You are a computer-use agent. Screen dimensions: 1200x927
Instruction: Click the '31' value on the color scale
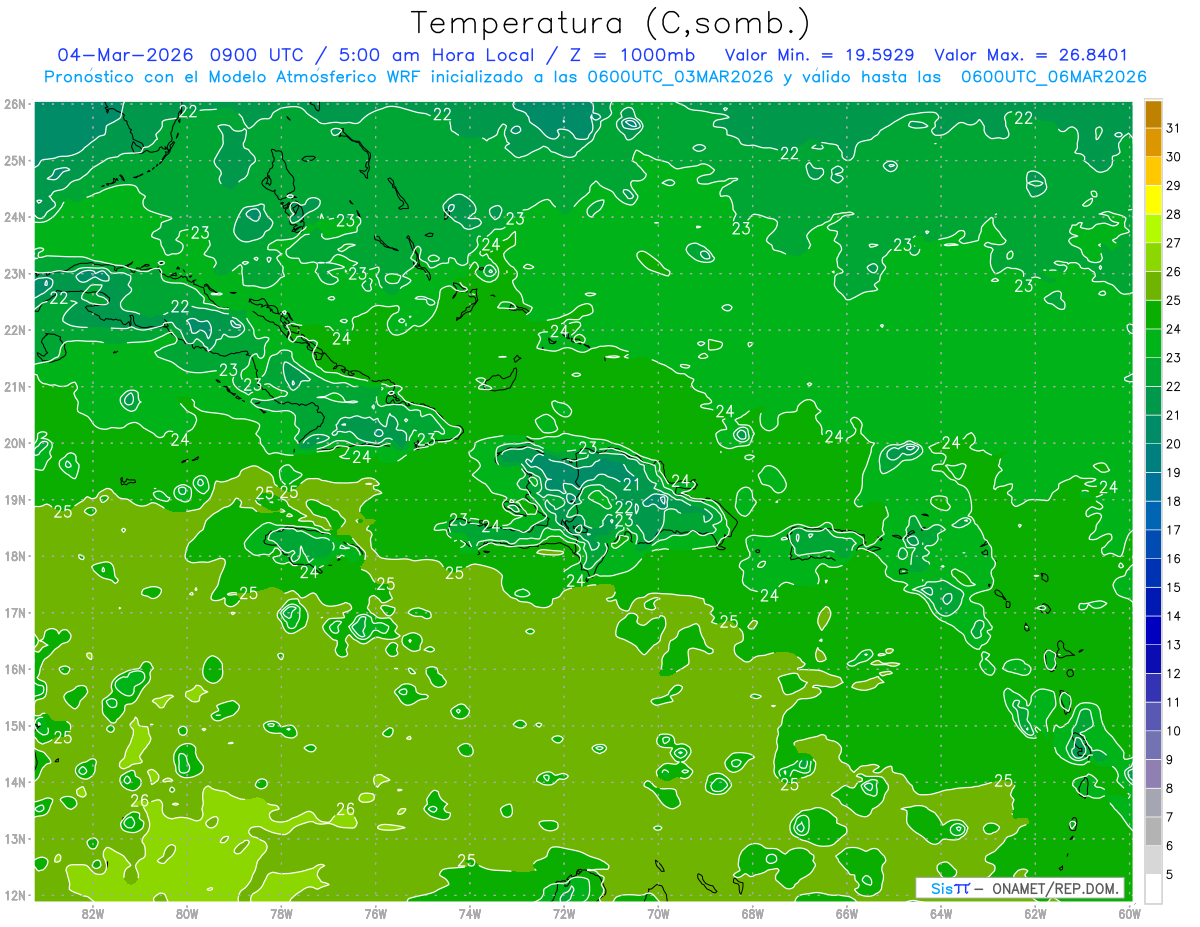pyautogui.click(x=1173, y=128)
